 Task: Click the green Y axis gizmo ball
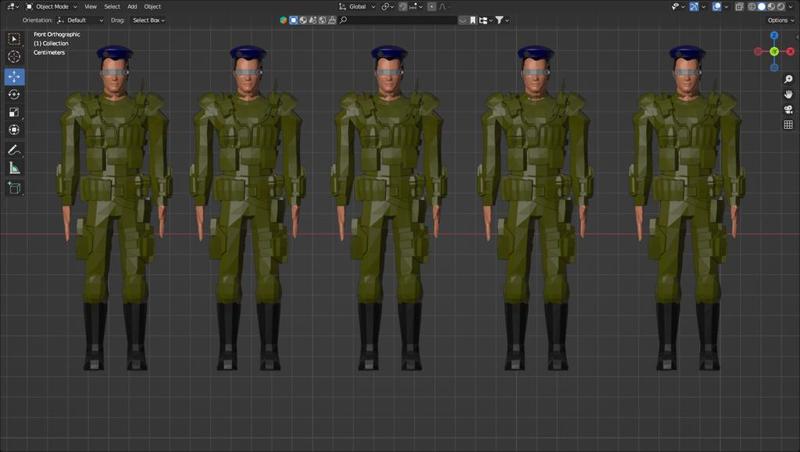pyautogui.click(x=774, y=52)
